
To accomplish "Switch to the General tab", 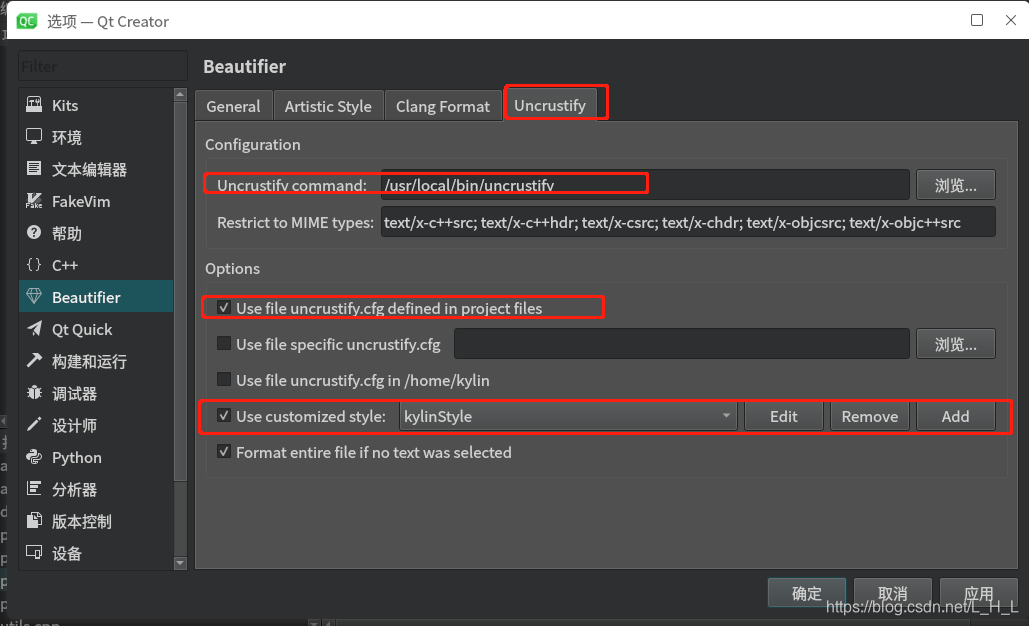I will (x=233, y=106).
